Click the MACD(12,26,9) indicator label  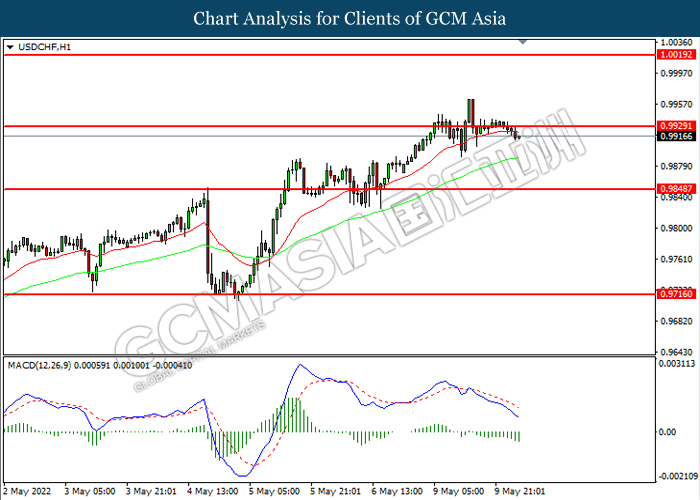100,366
